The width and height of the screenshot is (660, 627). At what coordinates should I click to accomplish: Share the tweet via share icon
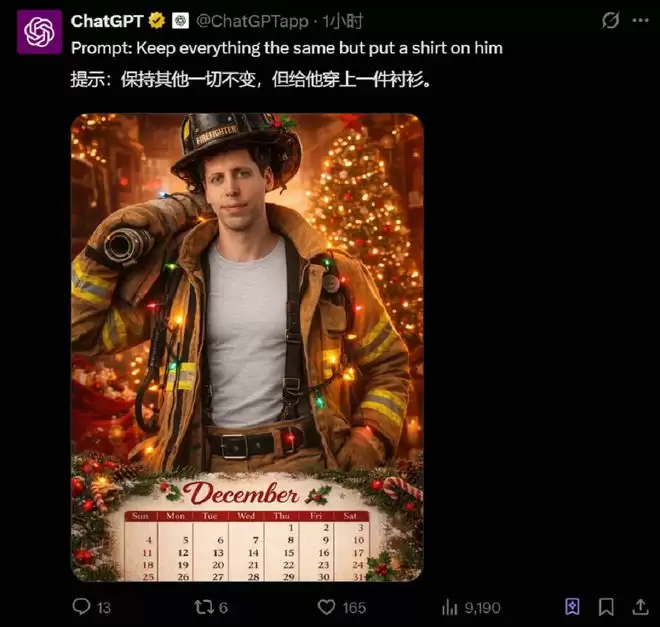(637, 607)
